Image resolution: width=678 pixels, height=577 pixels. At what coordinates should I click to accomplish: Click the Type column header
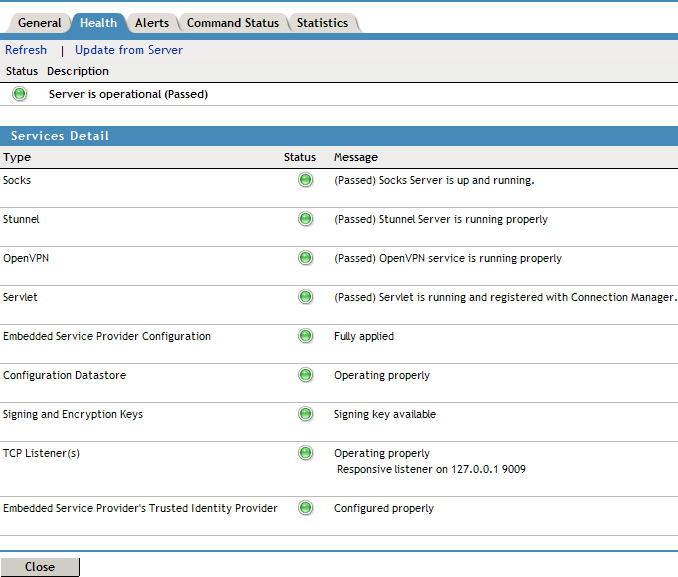point(17,157)
